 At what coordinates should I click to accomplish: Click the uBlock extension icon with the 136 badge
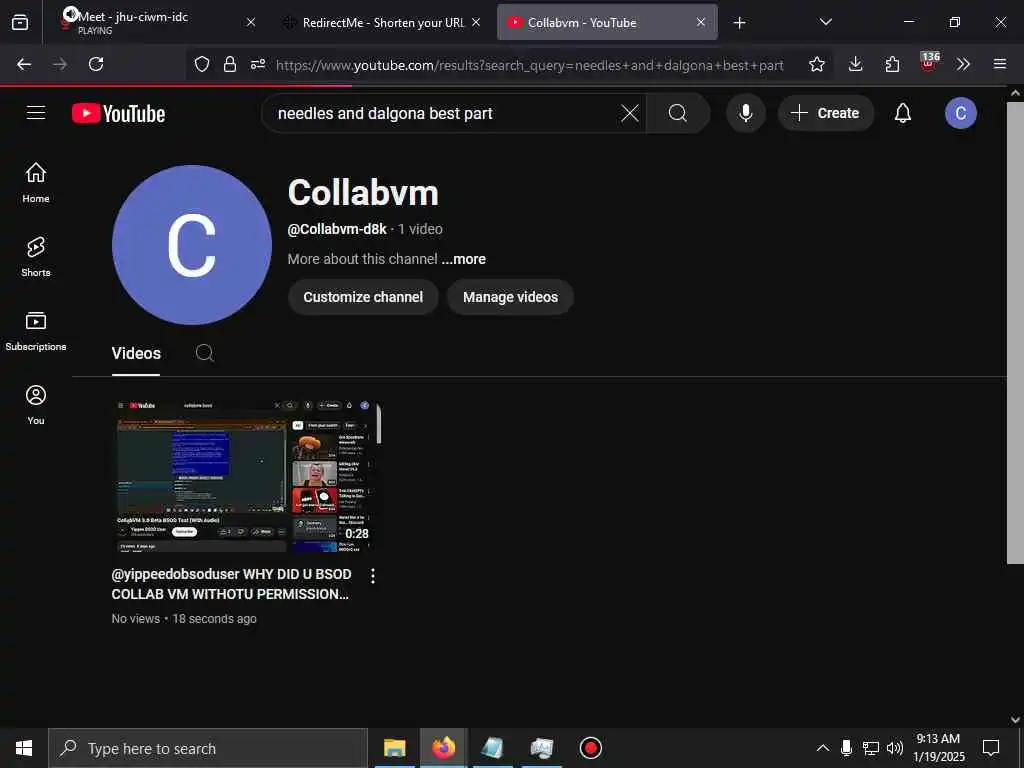[929, 62]
